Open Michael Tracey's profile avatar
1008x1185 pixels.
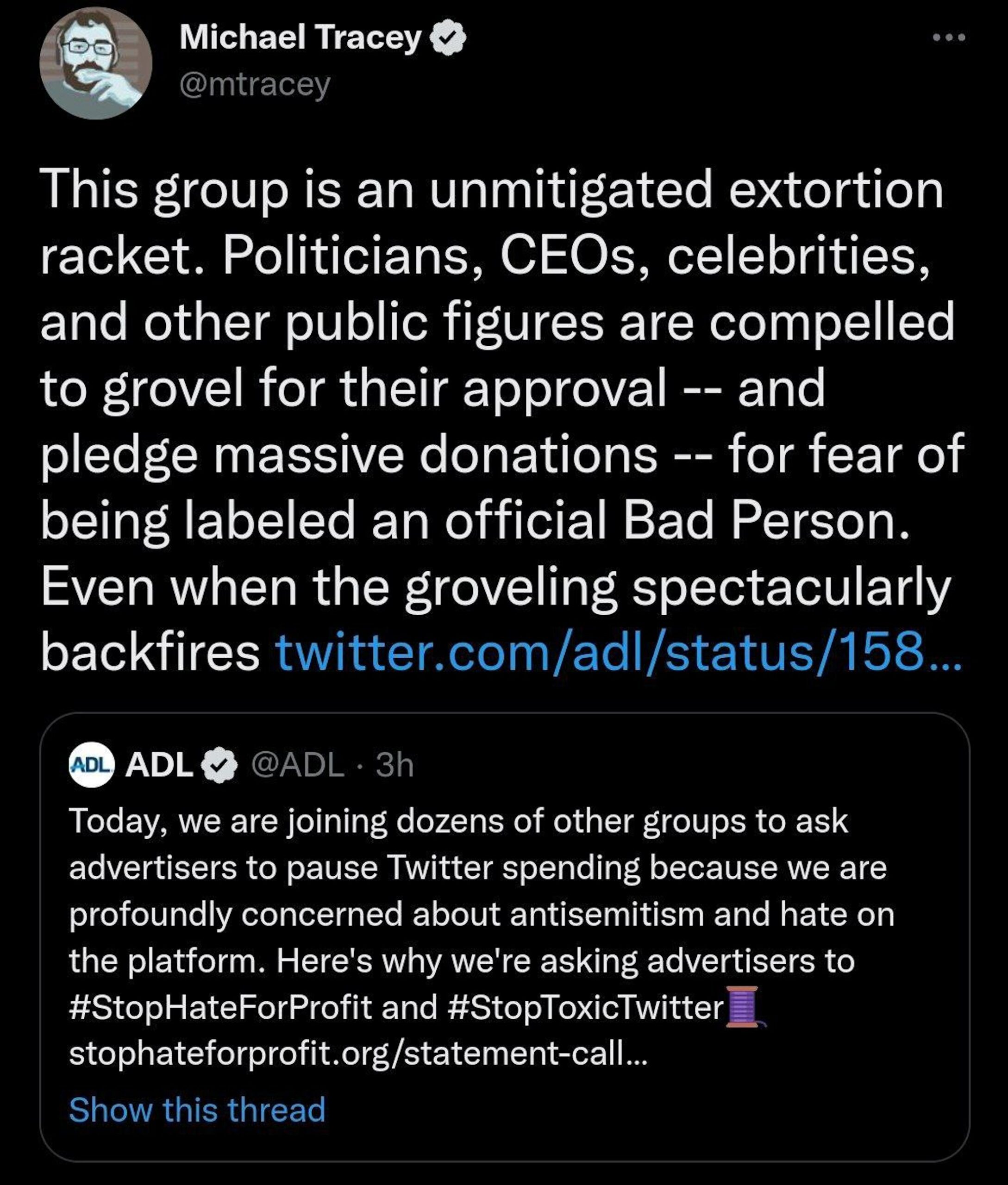coord(95,63)
